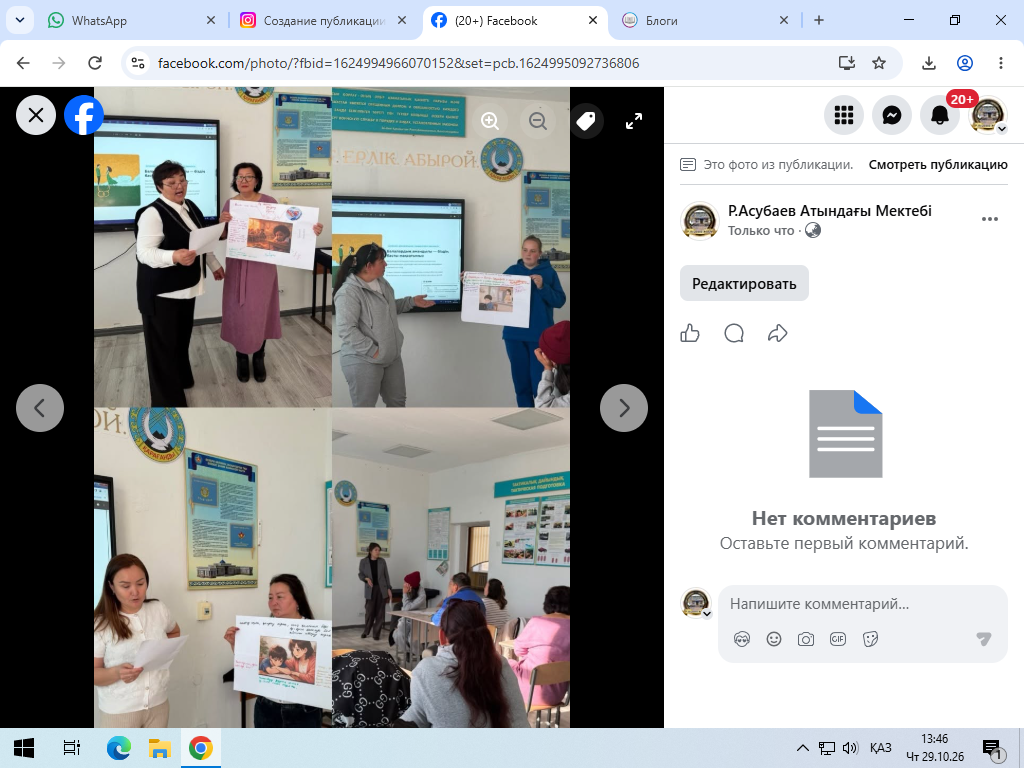Close the photo viewer with X button
The height and width of the screenshot is (768, 1024).
click(36, 116)
